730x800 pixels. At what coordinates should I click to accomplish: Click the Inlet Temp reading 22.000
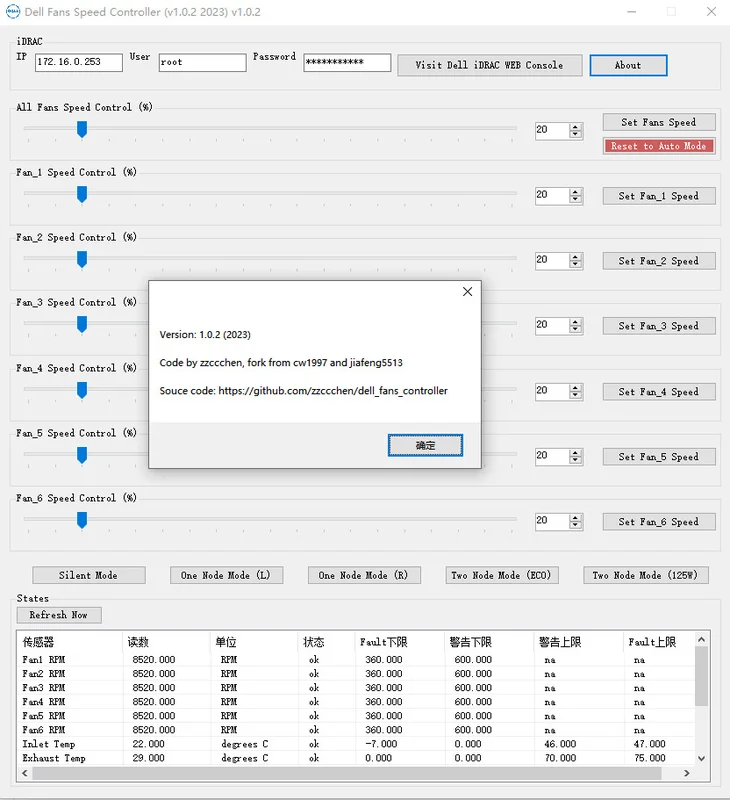148,744
